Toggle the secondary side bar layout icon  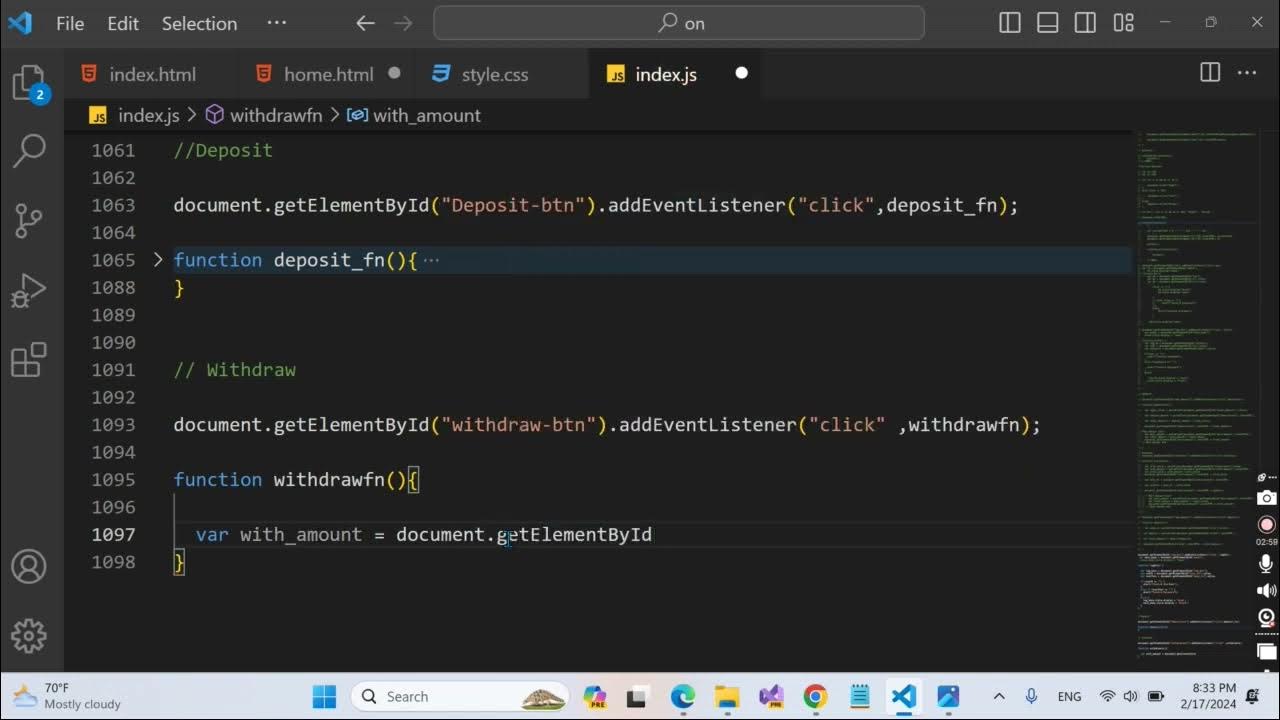point(1086,23)
